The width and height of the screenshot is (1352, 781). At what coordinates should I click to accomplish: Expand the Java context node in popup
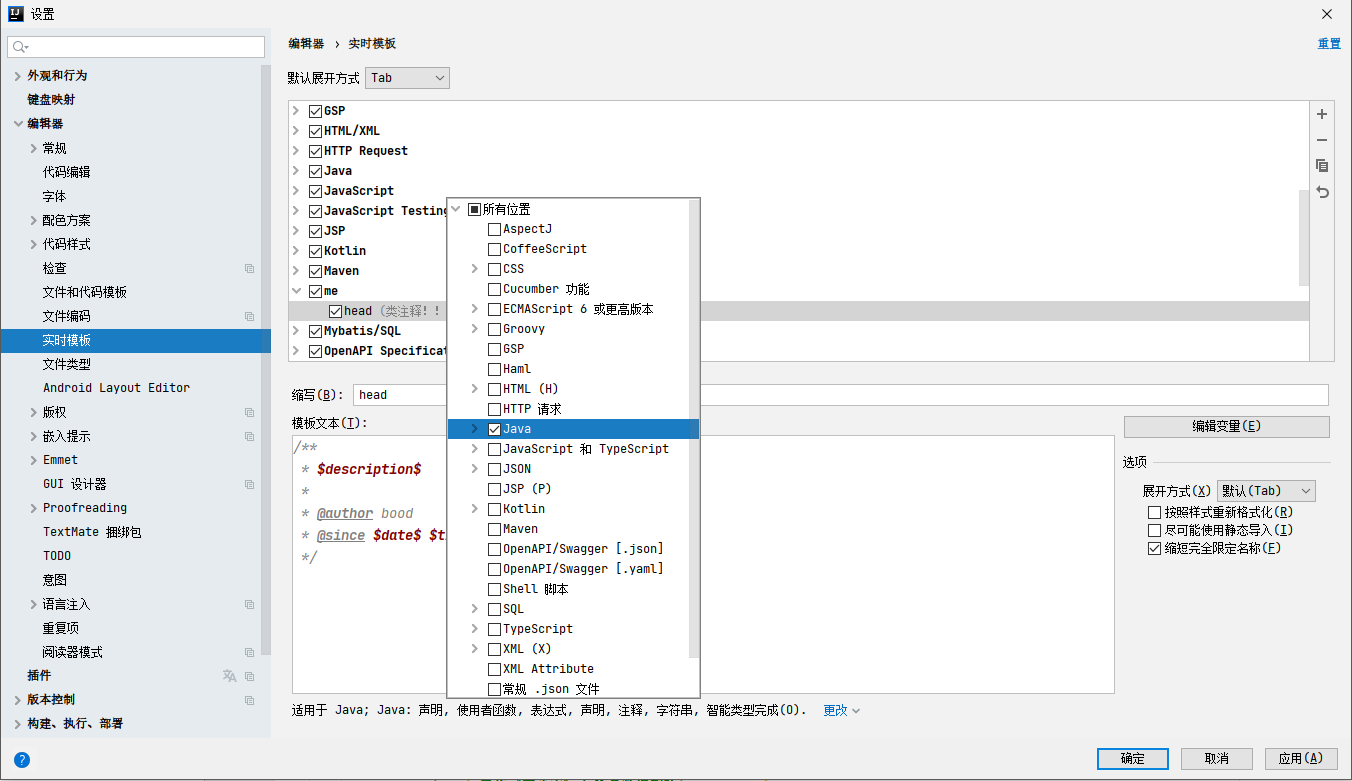(474, 429)
